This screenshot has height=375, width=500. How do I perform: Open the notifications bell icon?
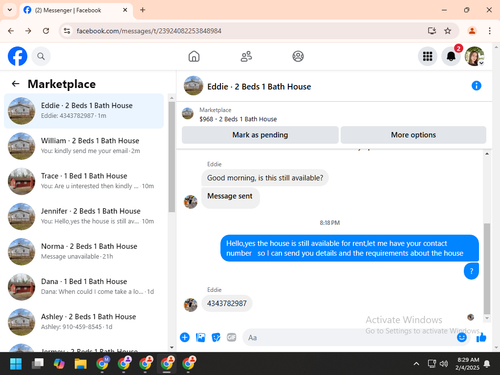click(x=451, y=56)
